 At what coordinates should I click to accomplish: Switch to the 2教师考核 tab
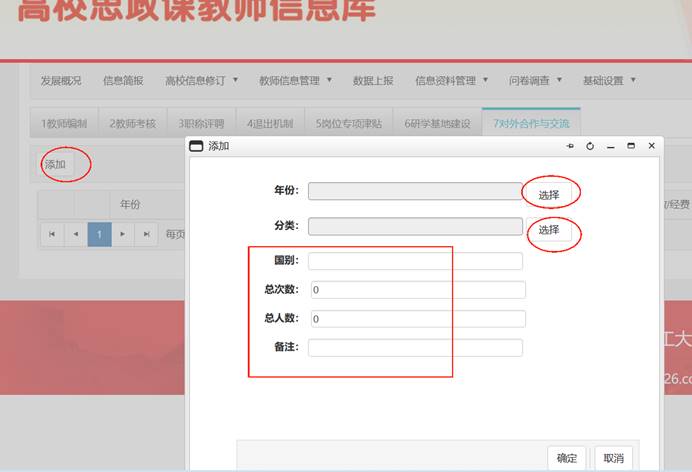pyautogui.click(x=132, y=124)
